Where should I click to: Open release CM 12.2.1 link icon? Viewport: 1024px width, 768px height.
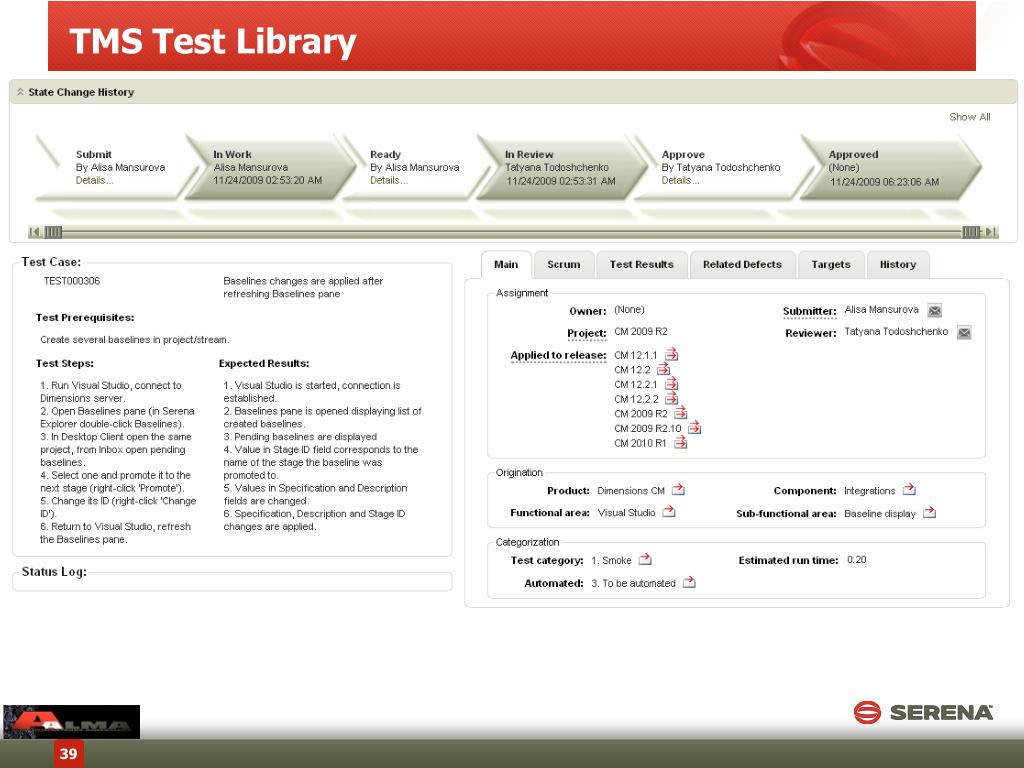point(671,384)
